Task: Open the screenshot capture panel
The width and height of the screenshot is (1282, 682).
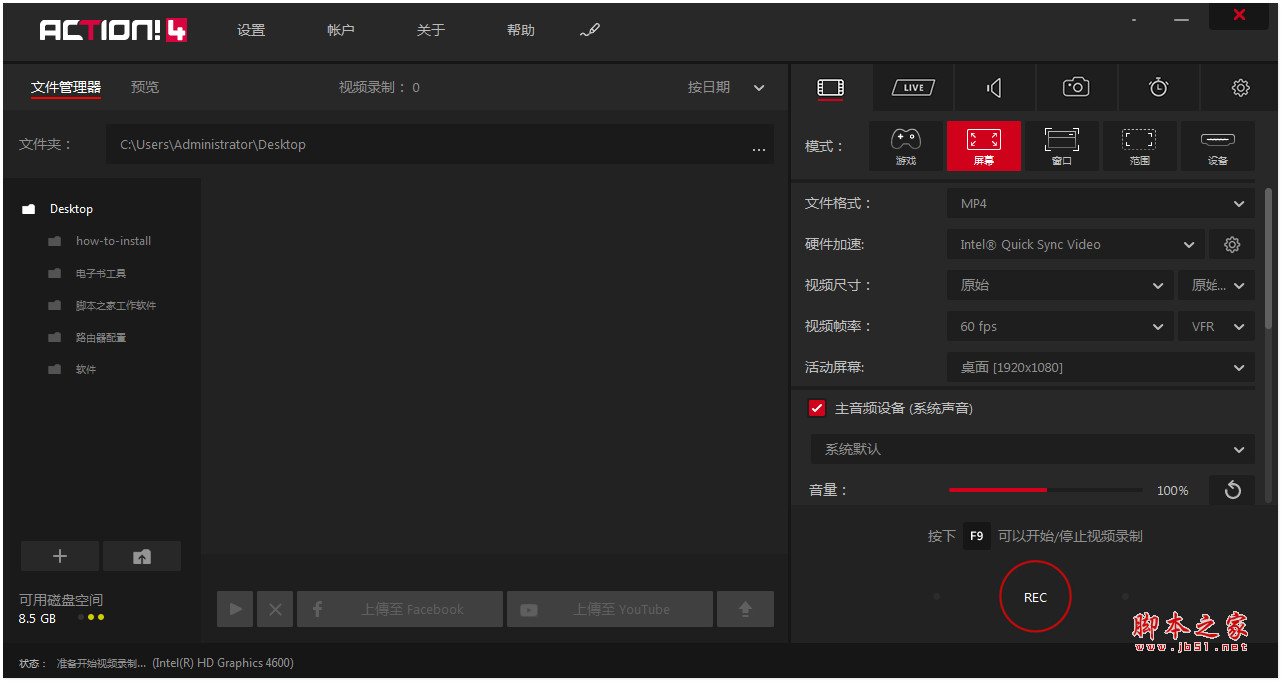Action: [x=1076, y=87]
